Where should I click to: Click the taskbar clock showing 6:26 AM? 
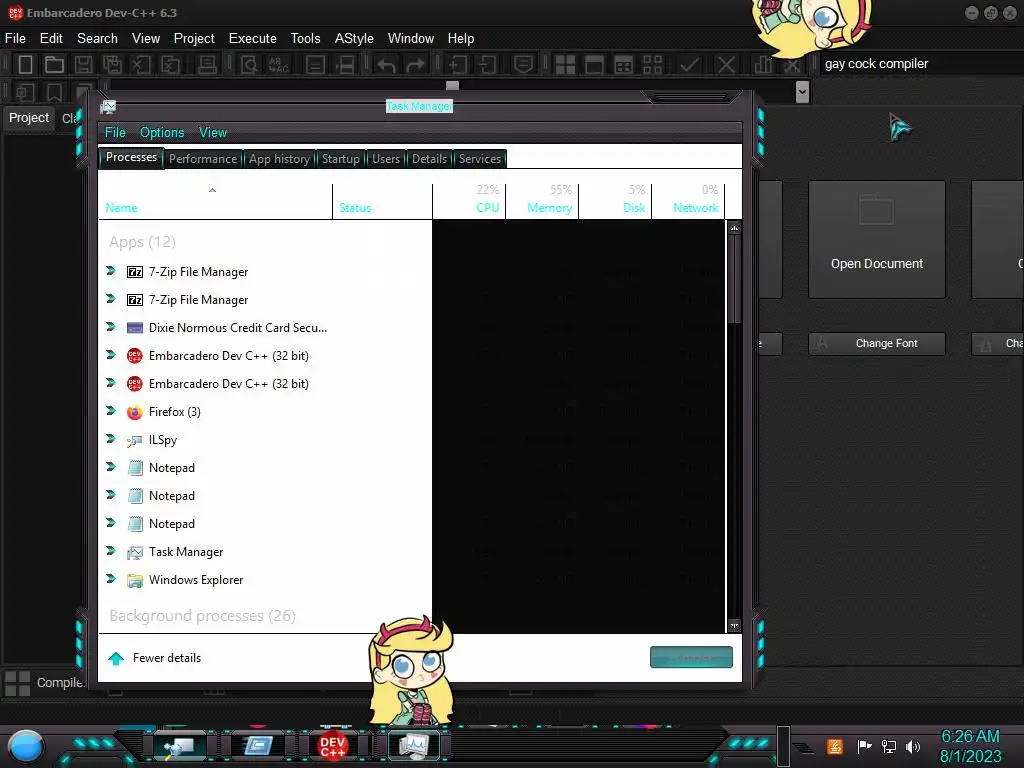coord(970,736)
